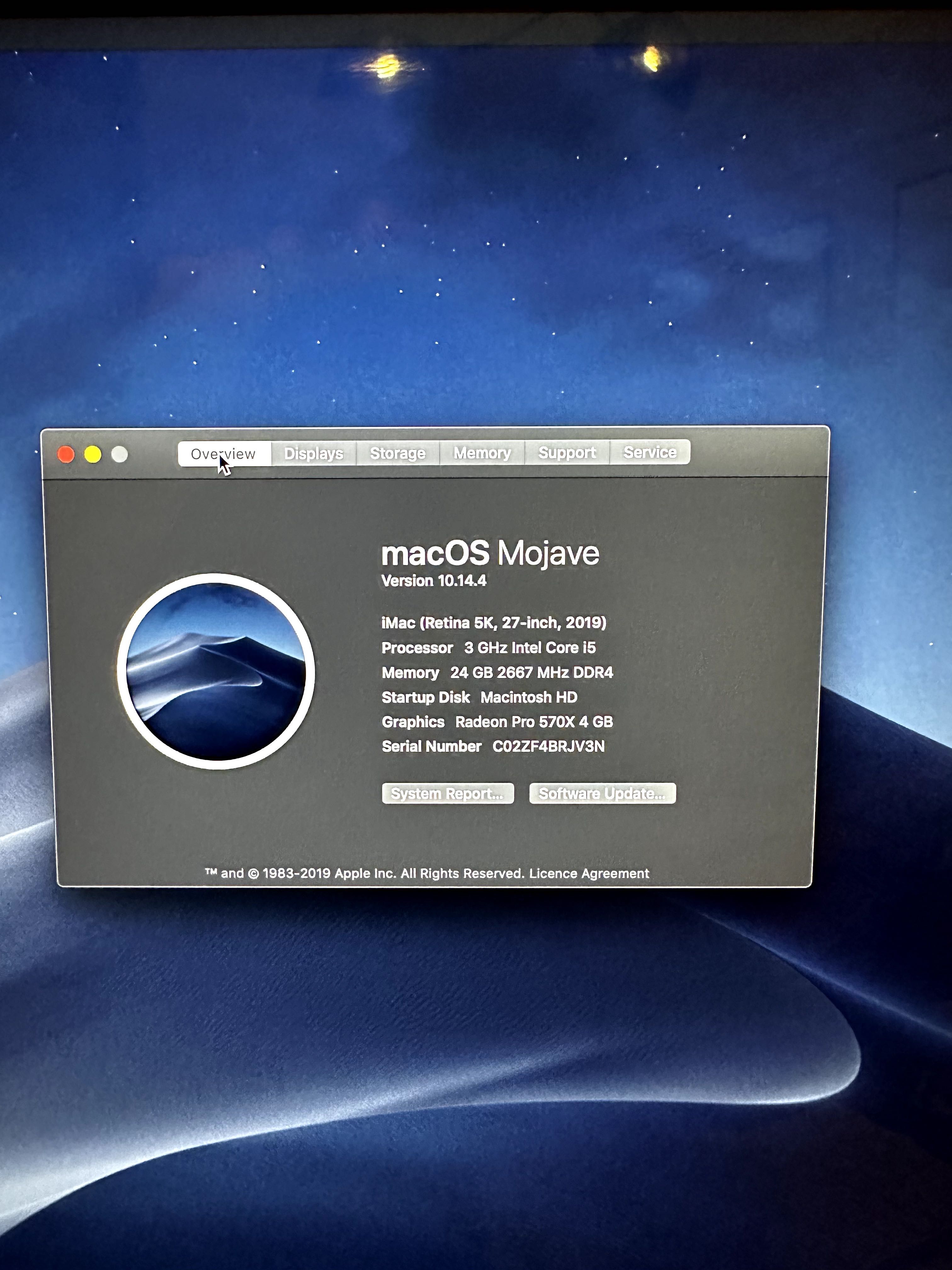Click the System Report button
The image size is (952, 1270).
pos(448,793)
